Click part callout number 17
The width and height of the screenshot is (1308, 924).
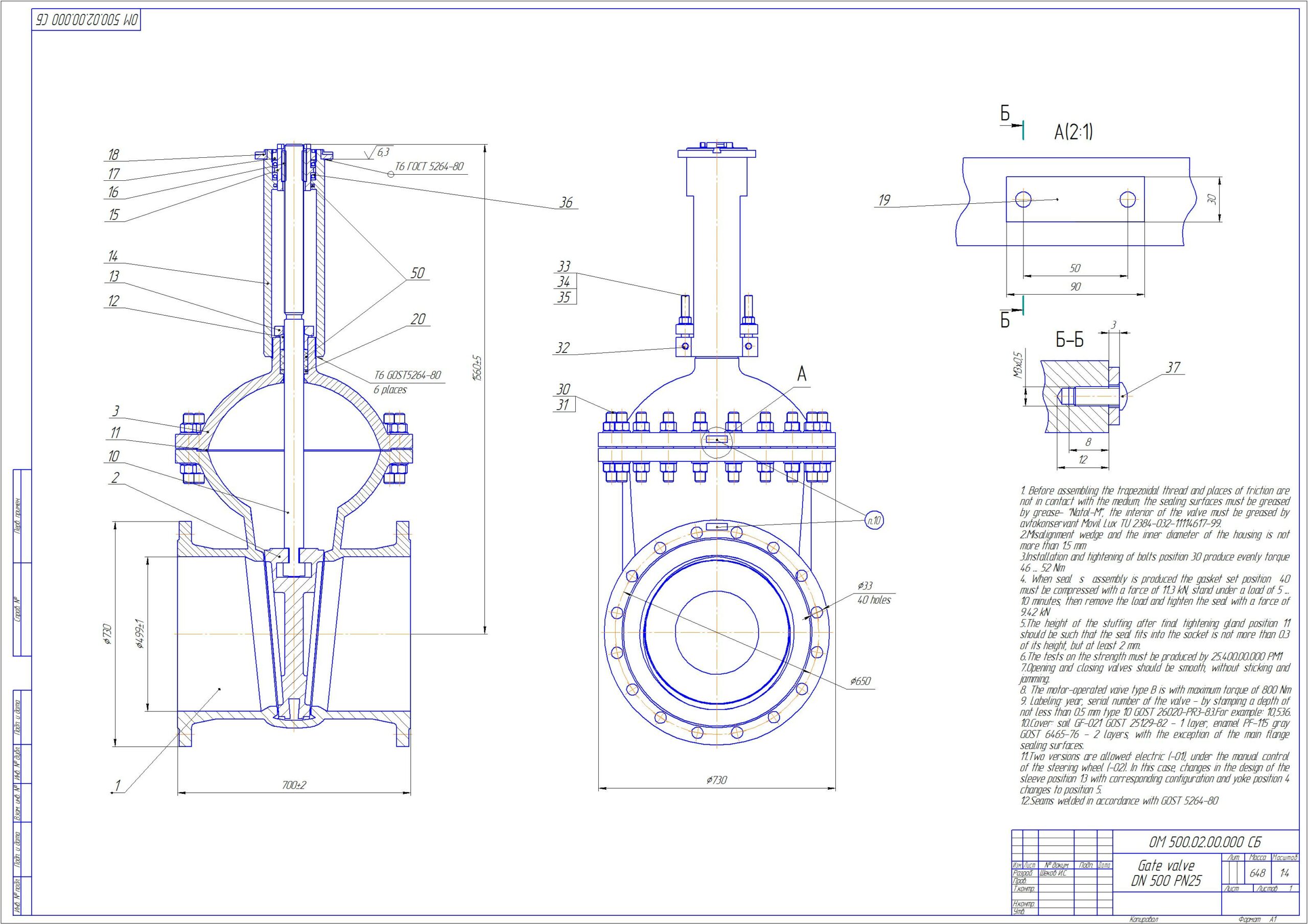pyautogui.click(x=114, y=174)
